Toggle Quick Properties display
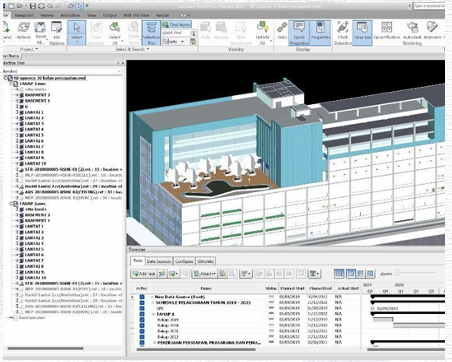 point(299,33)
